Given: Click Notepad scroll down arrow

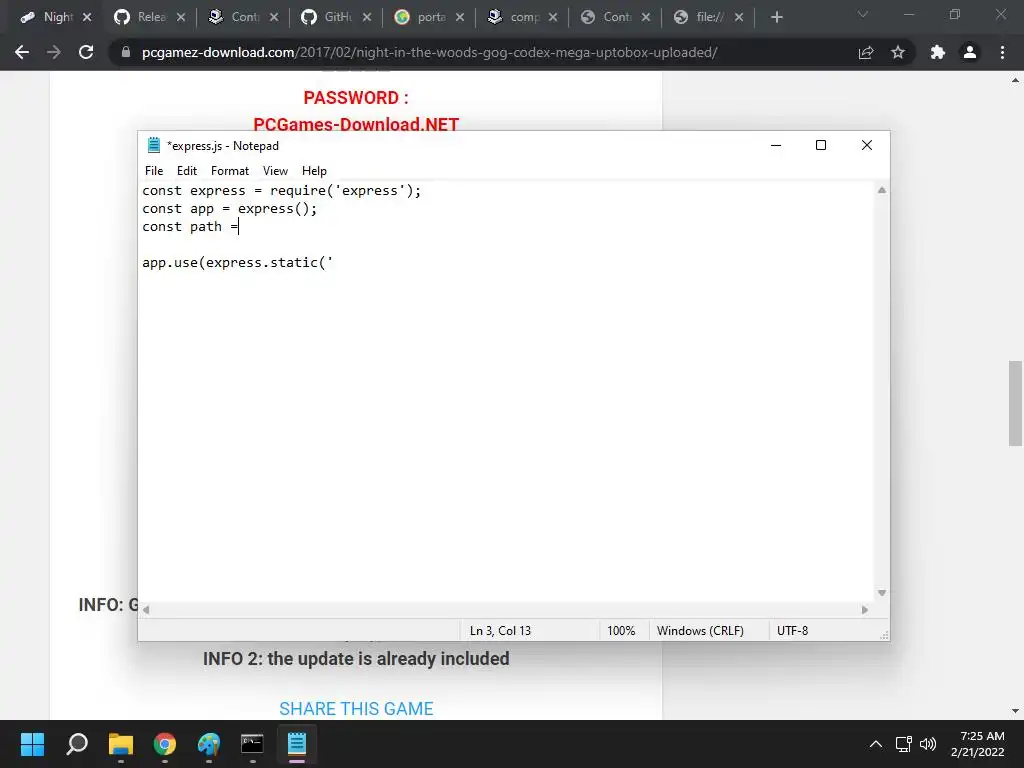Looking at the screenshot, I should 882,593.
